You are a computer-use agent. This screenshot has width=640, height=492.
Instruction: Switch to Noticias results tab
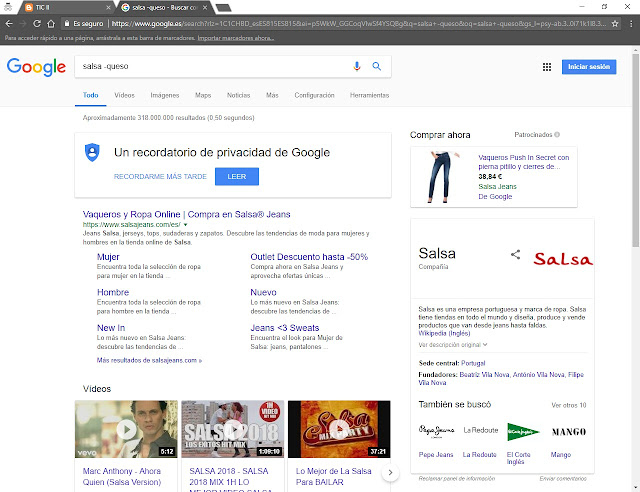coord(239,95)
